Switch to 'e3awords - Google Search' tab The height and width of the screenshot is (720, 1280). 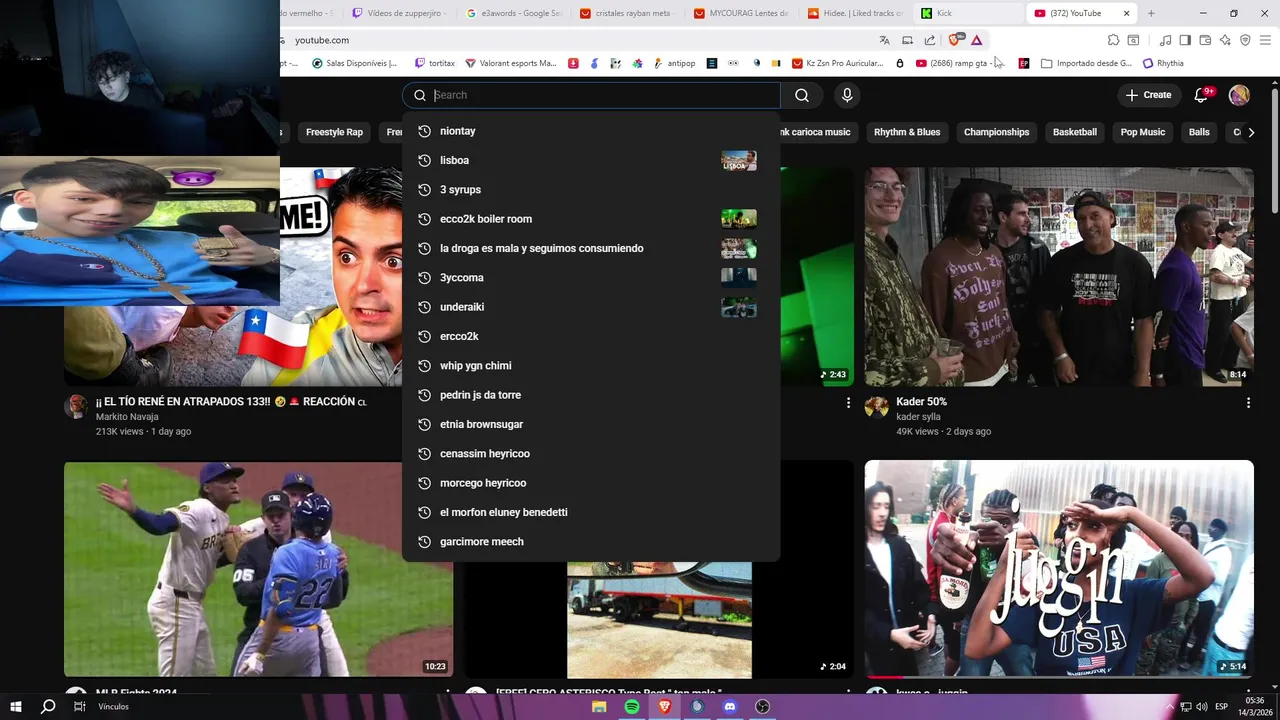[x=515, y=13]
